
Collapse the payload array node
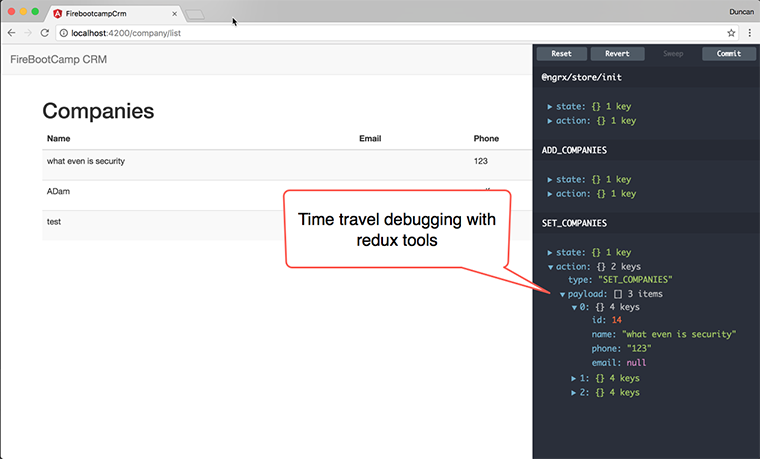point(561,294)
